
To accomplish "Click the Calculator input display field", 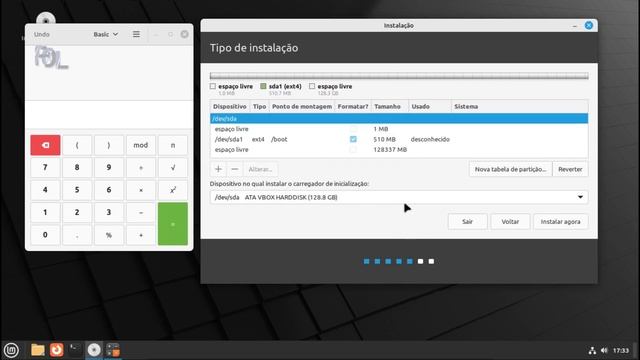I will pyautogui.click(x=109, y=115).
